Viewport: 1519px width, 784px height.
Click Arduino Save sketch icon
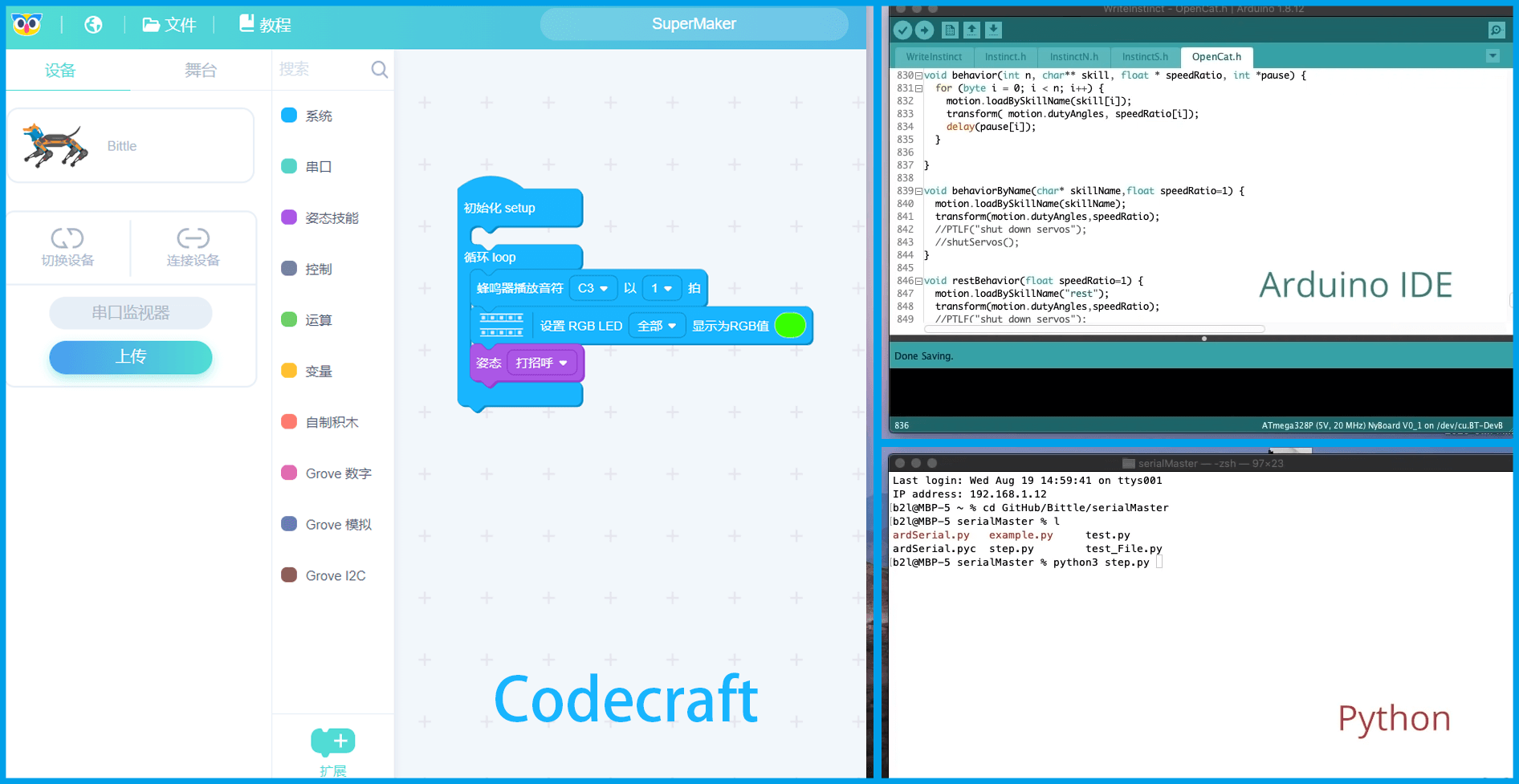pyautogui.click(x=993, y=30)
